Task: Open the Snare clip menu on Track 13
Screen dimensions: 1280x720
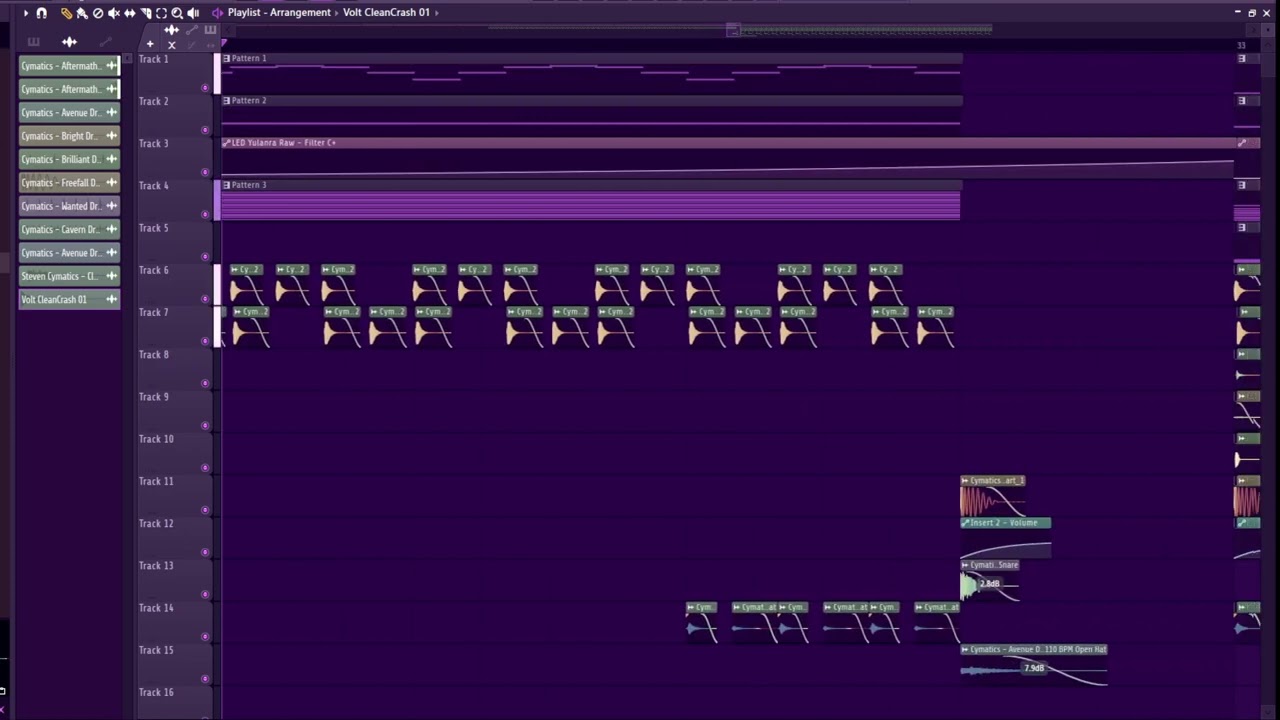Action: click(x=965, y=565)
